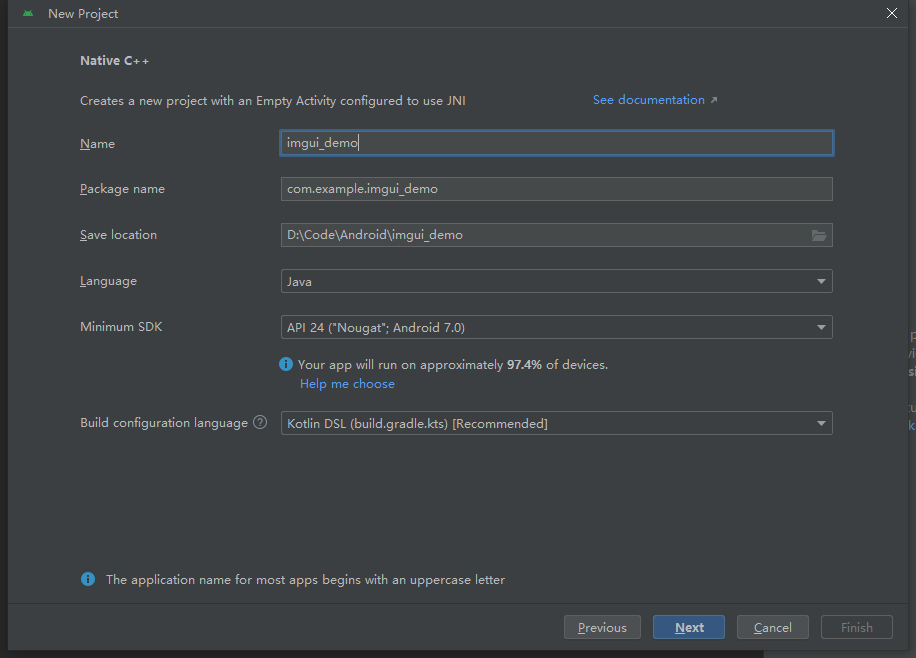Image resolution: width=916 pixels, height=658 pixels.
Task: Click info icon beside device coverage text
Action: pyautogui.click(x=287, y=365)
